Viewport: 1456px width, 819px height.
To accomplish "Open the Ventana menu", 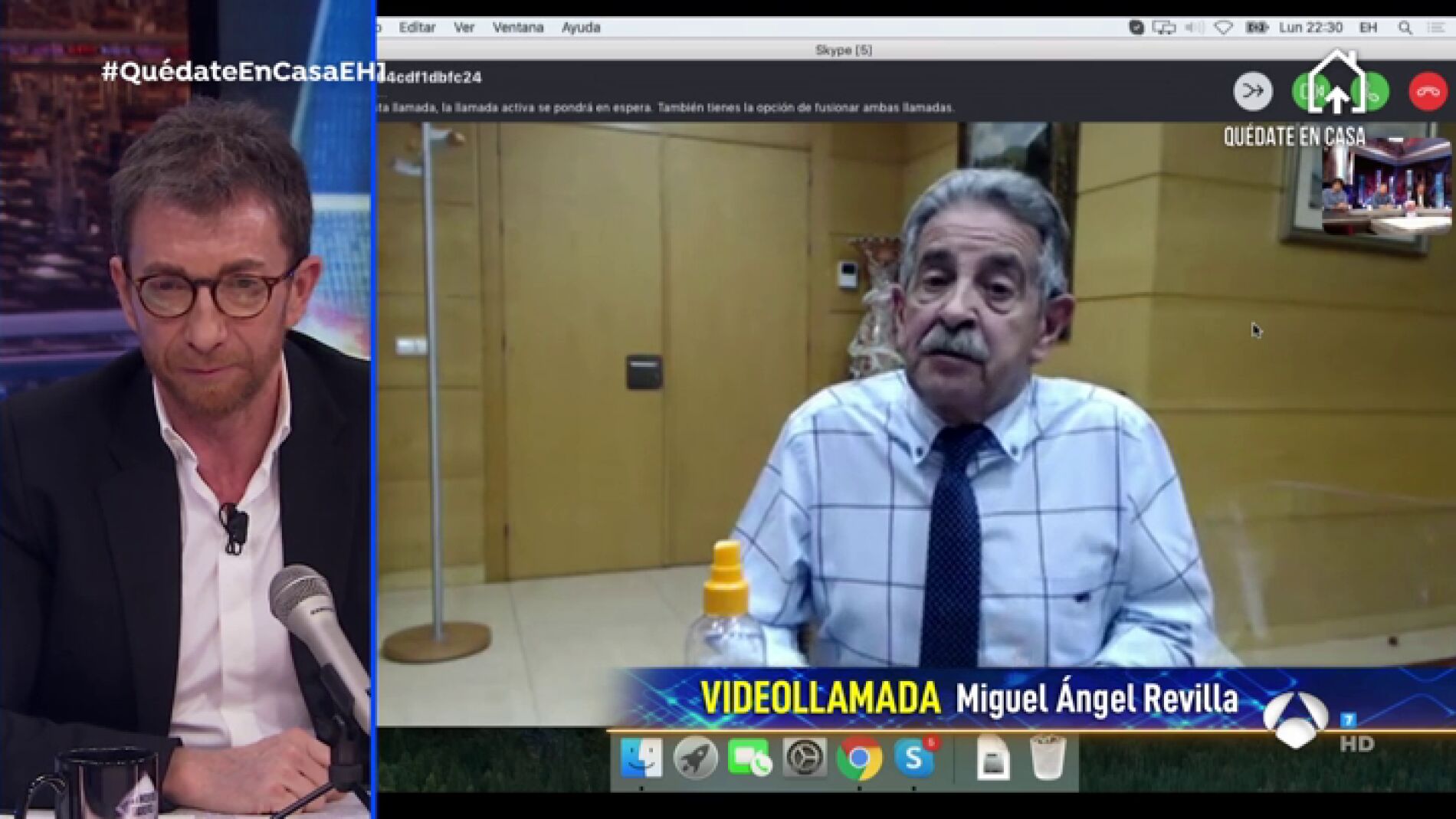I will click(518, 28).
